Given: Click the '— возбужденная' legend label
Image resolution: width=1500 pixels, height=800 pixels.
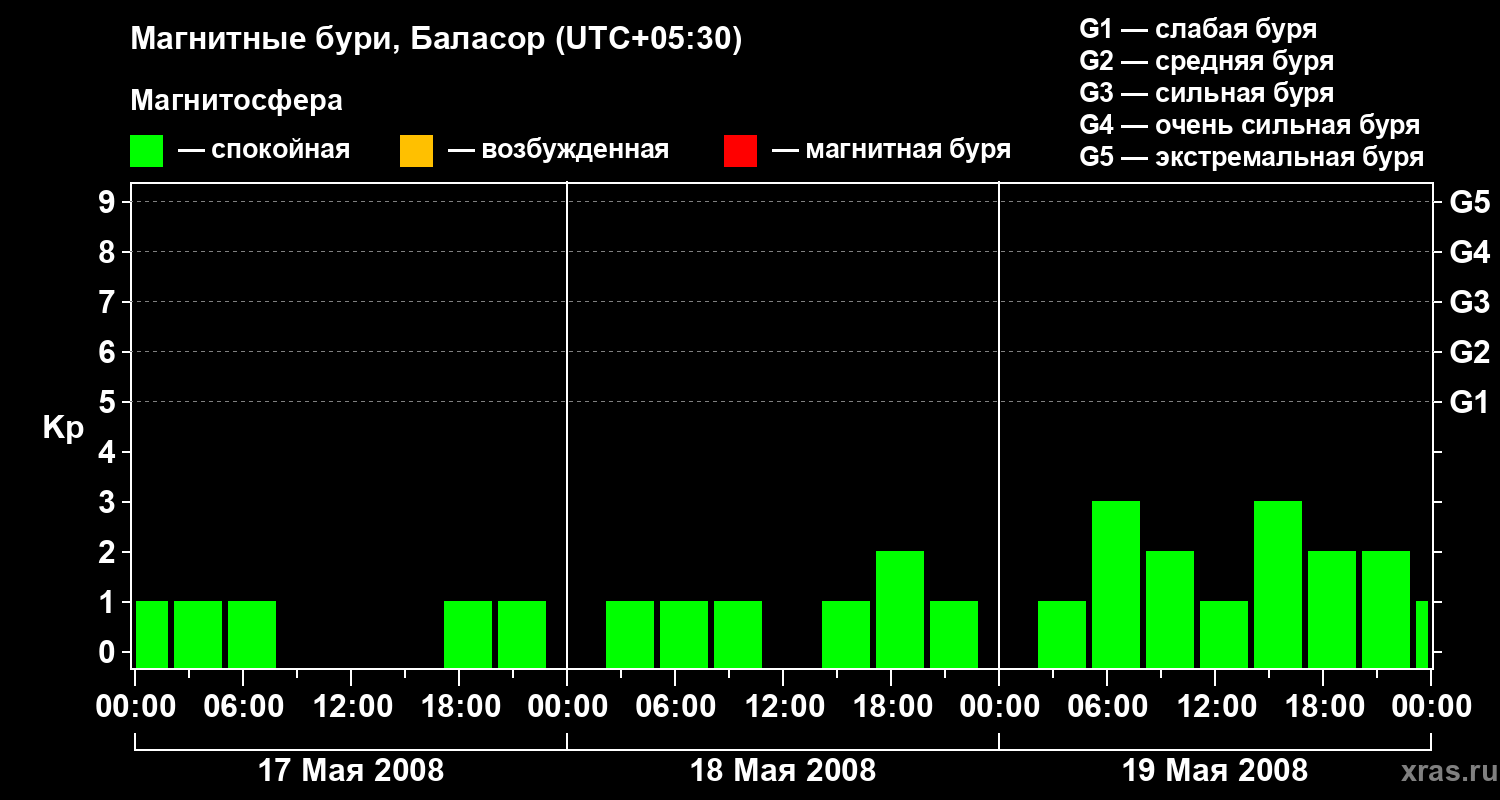Looking at the screenshot, I should click(558, 150).
